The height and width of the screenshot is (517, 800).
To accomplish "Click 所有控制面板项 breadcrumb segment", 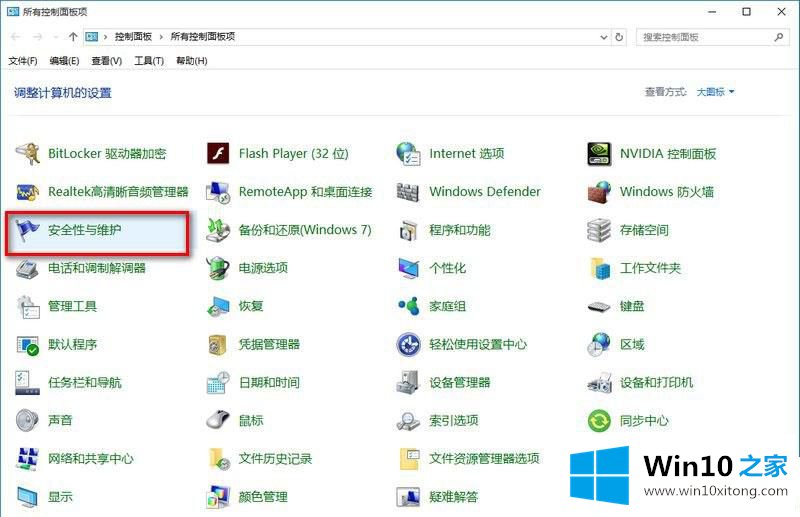I will coord(203,37).
